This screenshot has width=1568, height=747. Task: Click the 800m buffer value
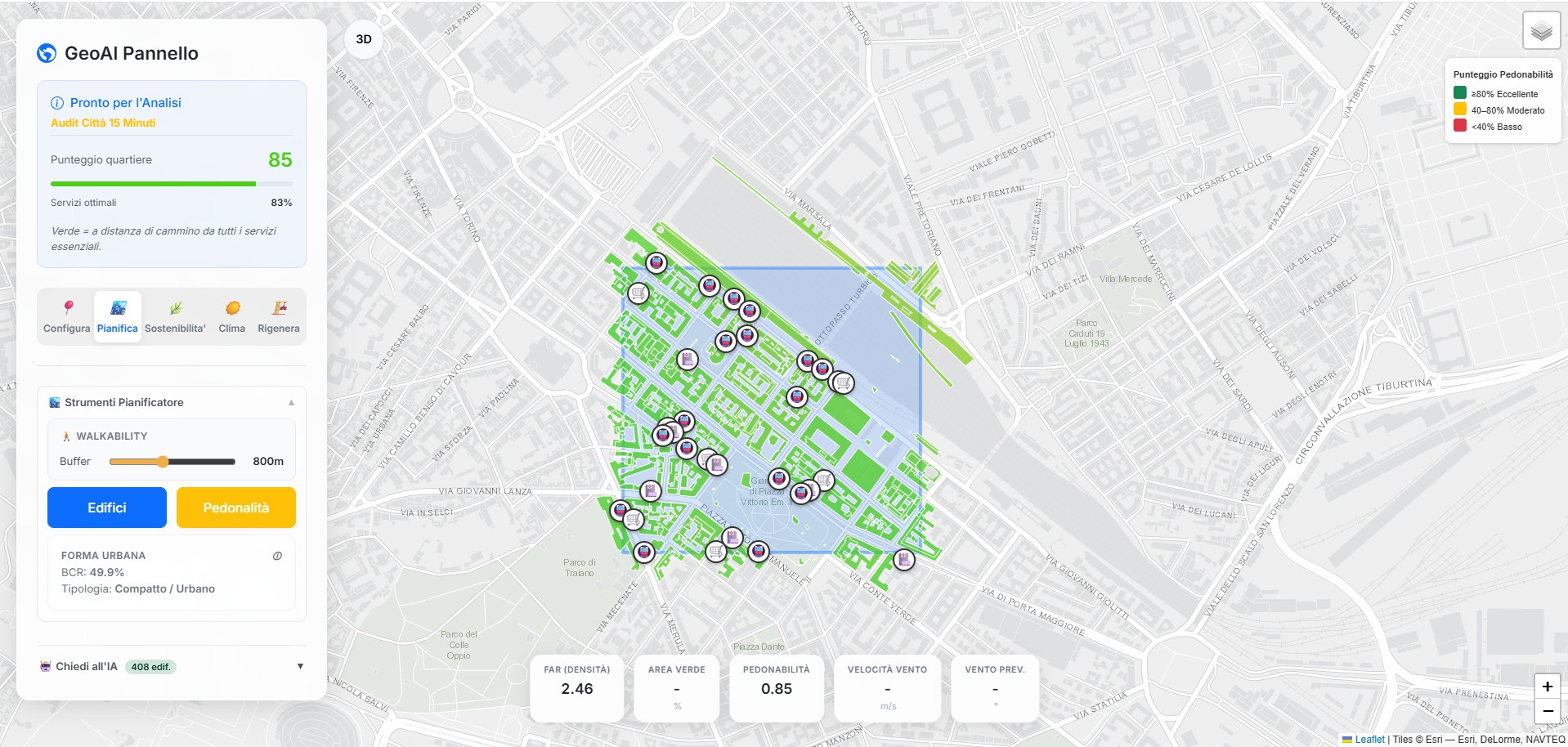268,462
